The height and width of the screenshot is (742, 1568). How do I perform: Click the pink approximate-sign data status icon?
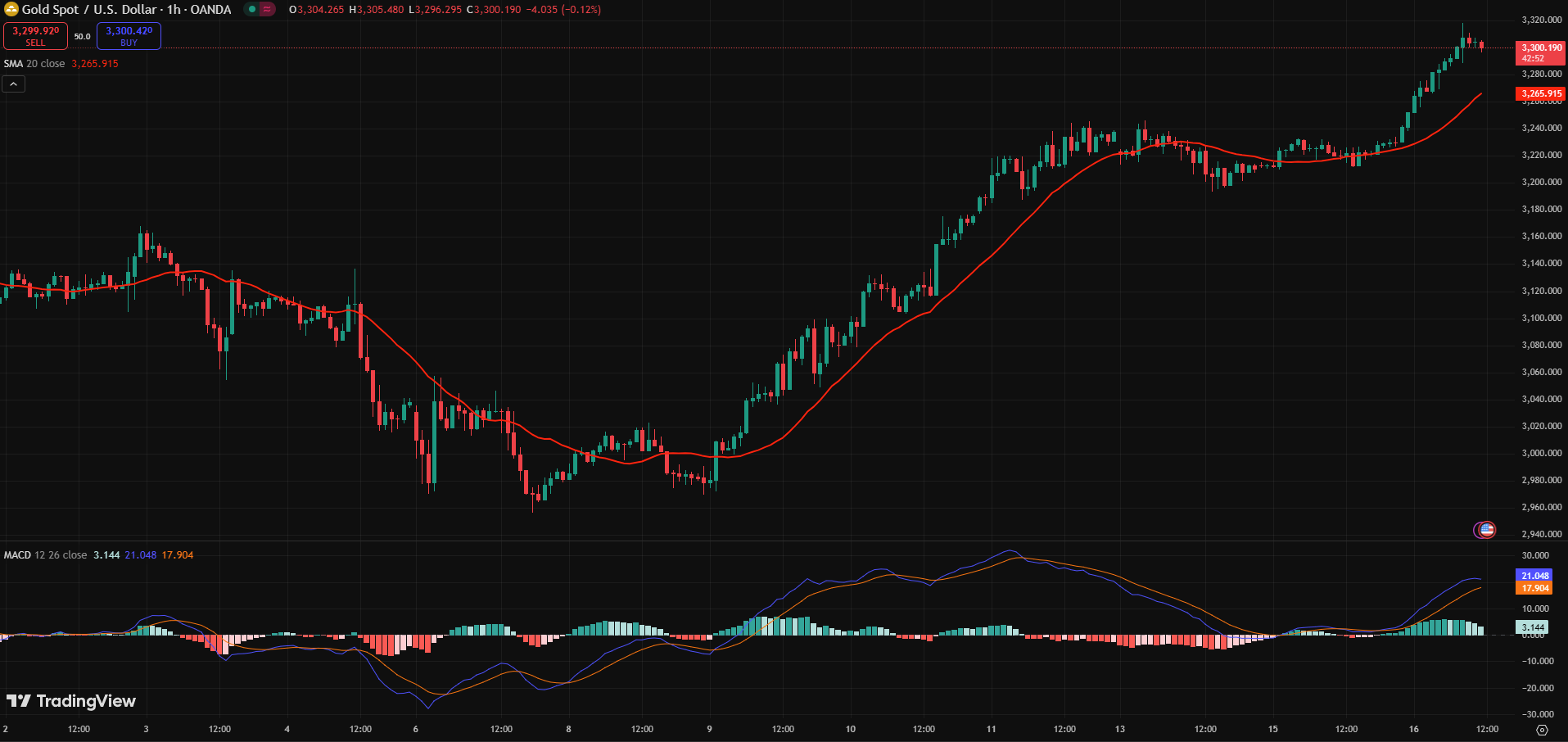(x=268, y=10)
